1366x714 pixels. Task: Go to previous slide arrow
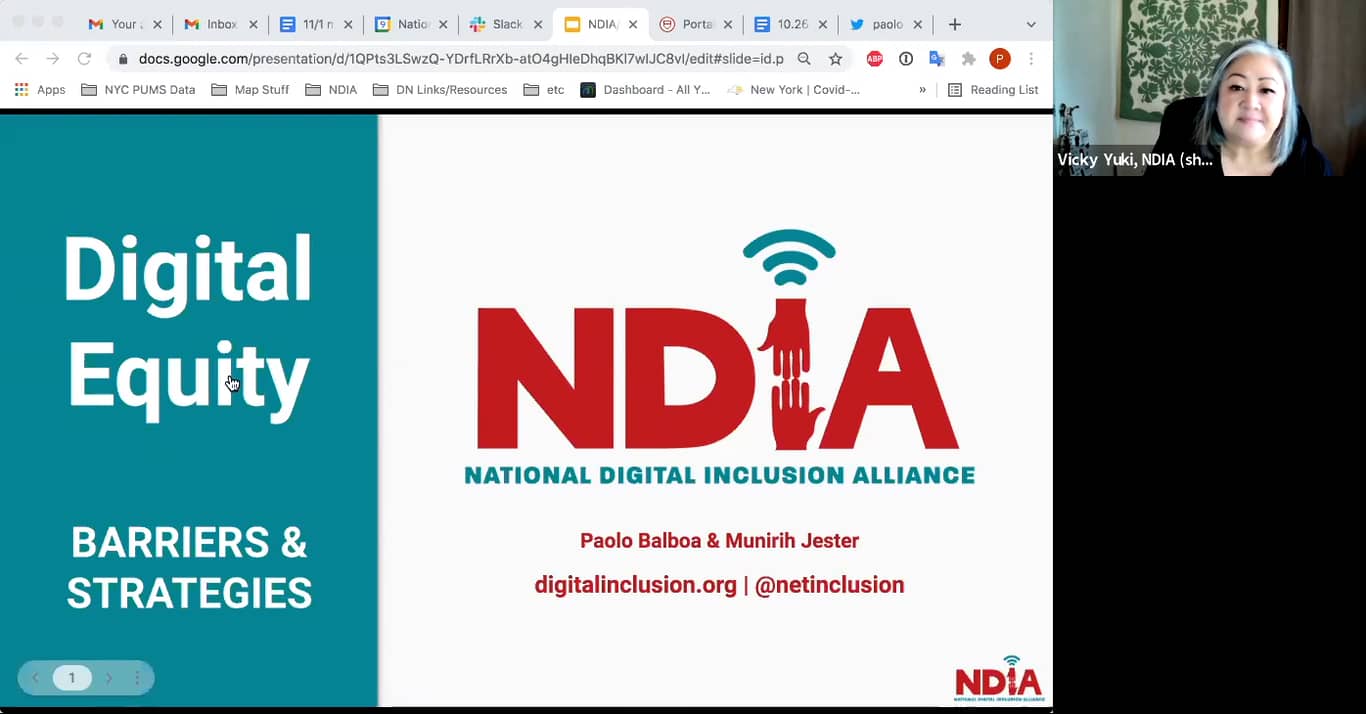(x=36, y=678)
